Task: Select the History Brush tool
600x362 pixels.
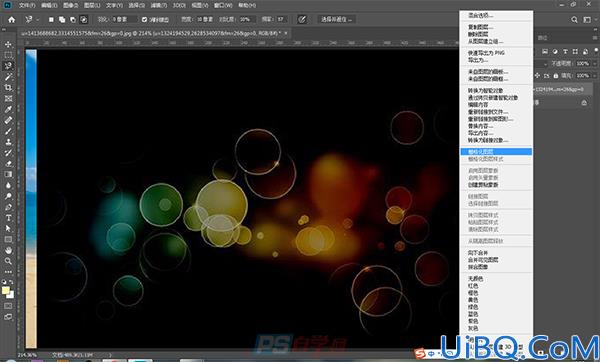Action: point(8,153)
